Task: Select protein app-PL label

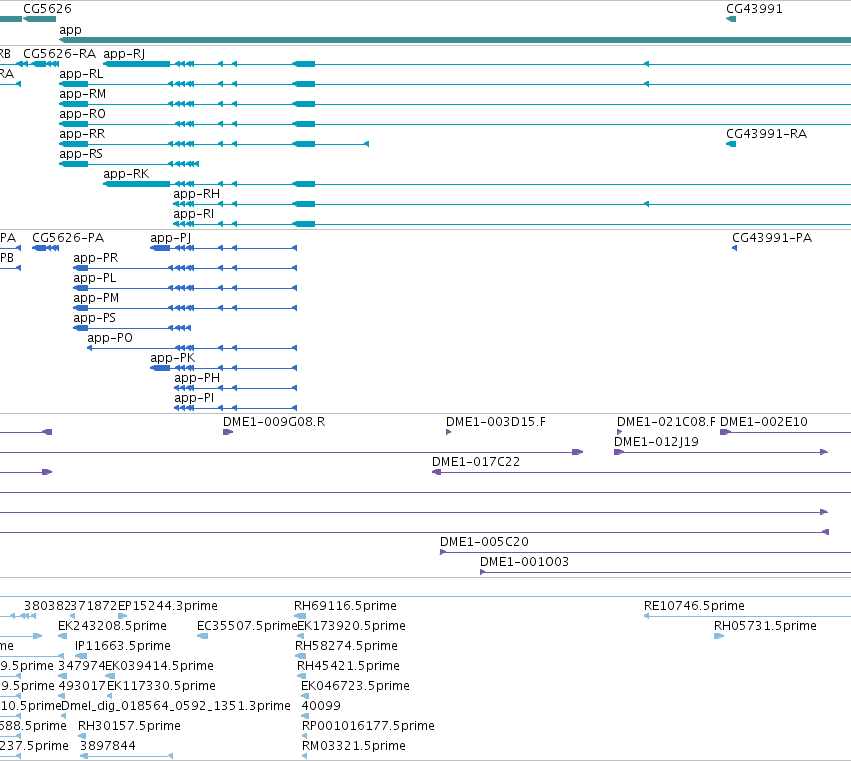Action: [x=94, y=278]
